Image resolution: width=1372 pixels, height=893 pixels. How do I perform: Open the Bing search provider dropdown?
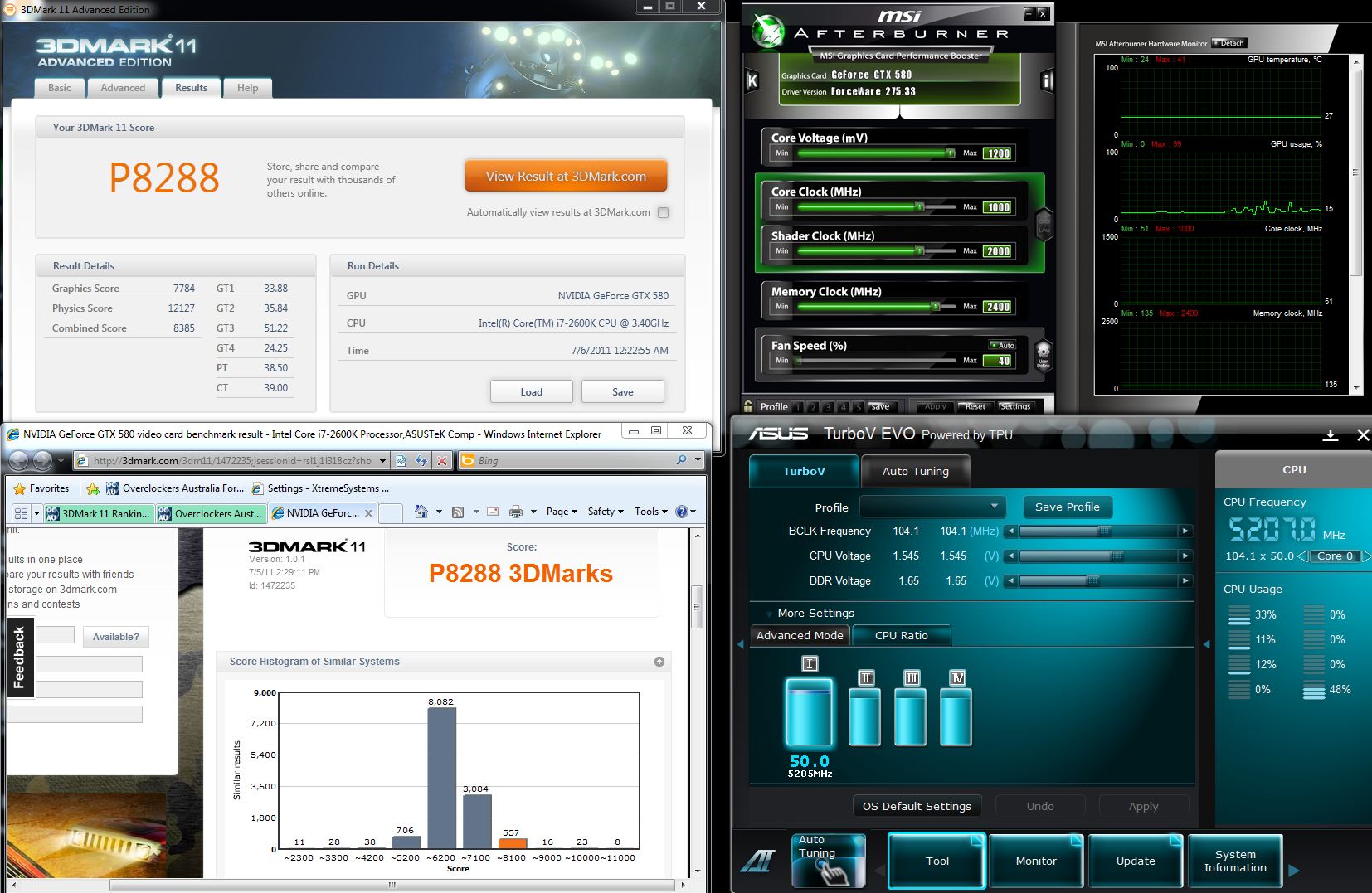tap(698, 460)
